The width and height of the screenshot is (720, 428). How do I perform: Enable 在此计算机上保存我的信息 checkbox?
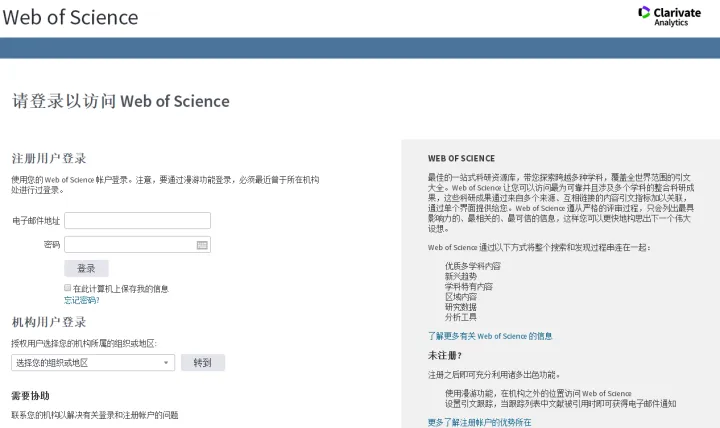(68, 288)
